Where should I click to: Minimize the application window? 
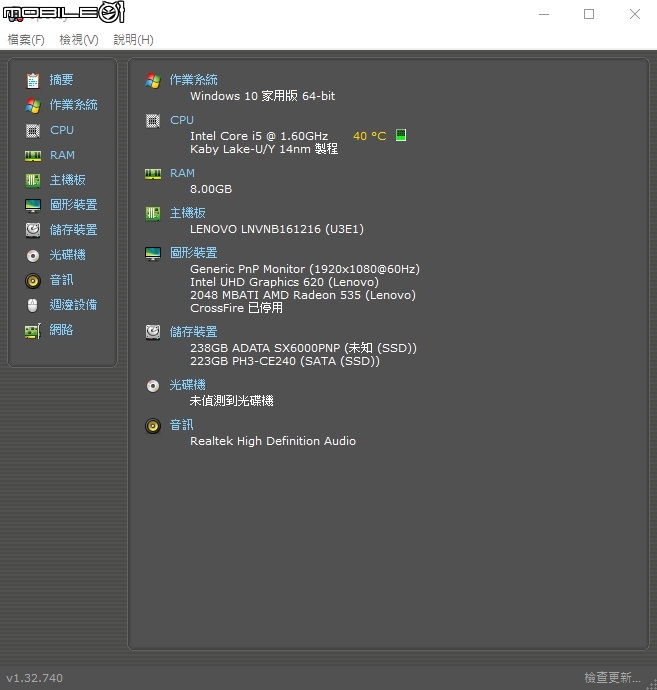point(544,14)
